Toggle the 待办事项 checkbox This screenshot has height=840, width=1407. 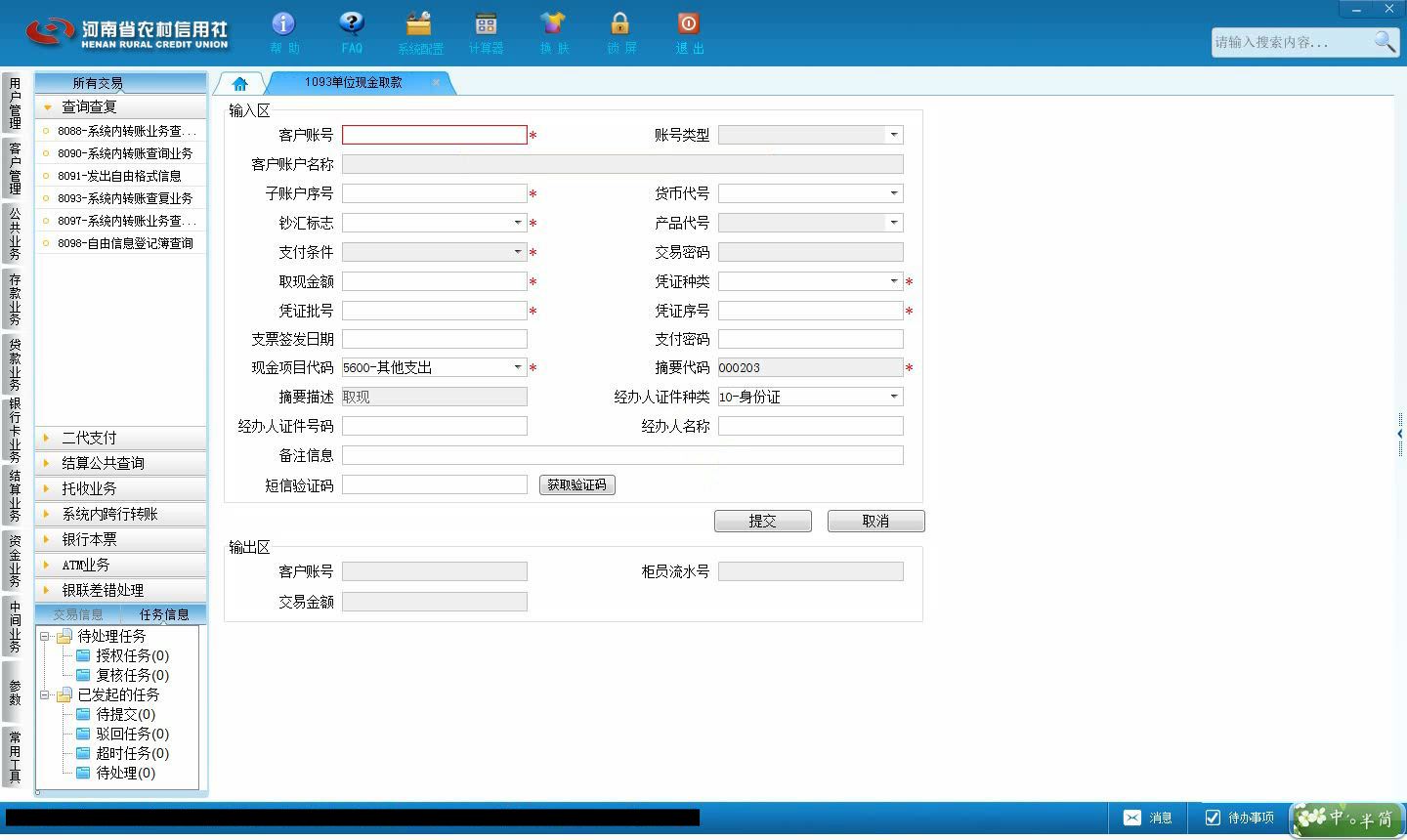coord(1213,818)
